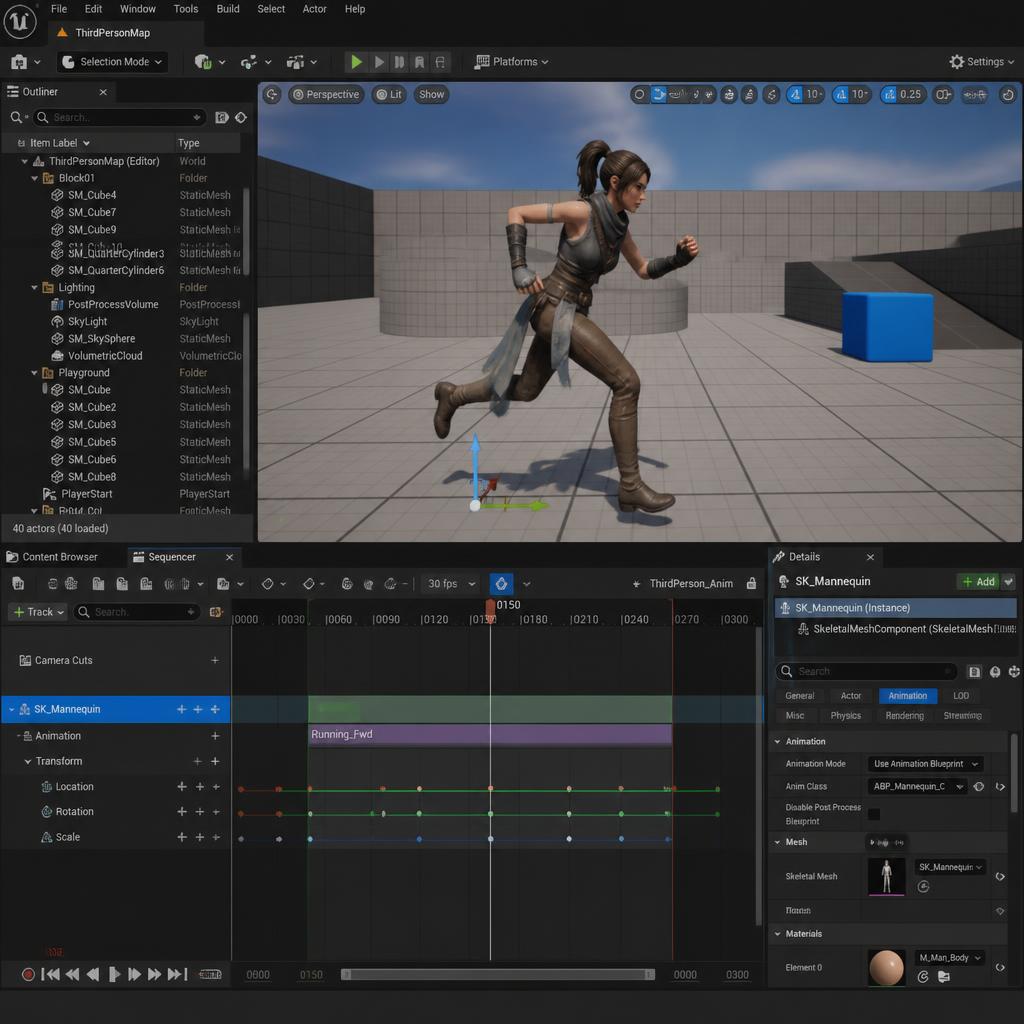Jump to sequence end button

tap(178, 975)
